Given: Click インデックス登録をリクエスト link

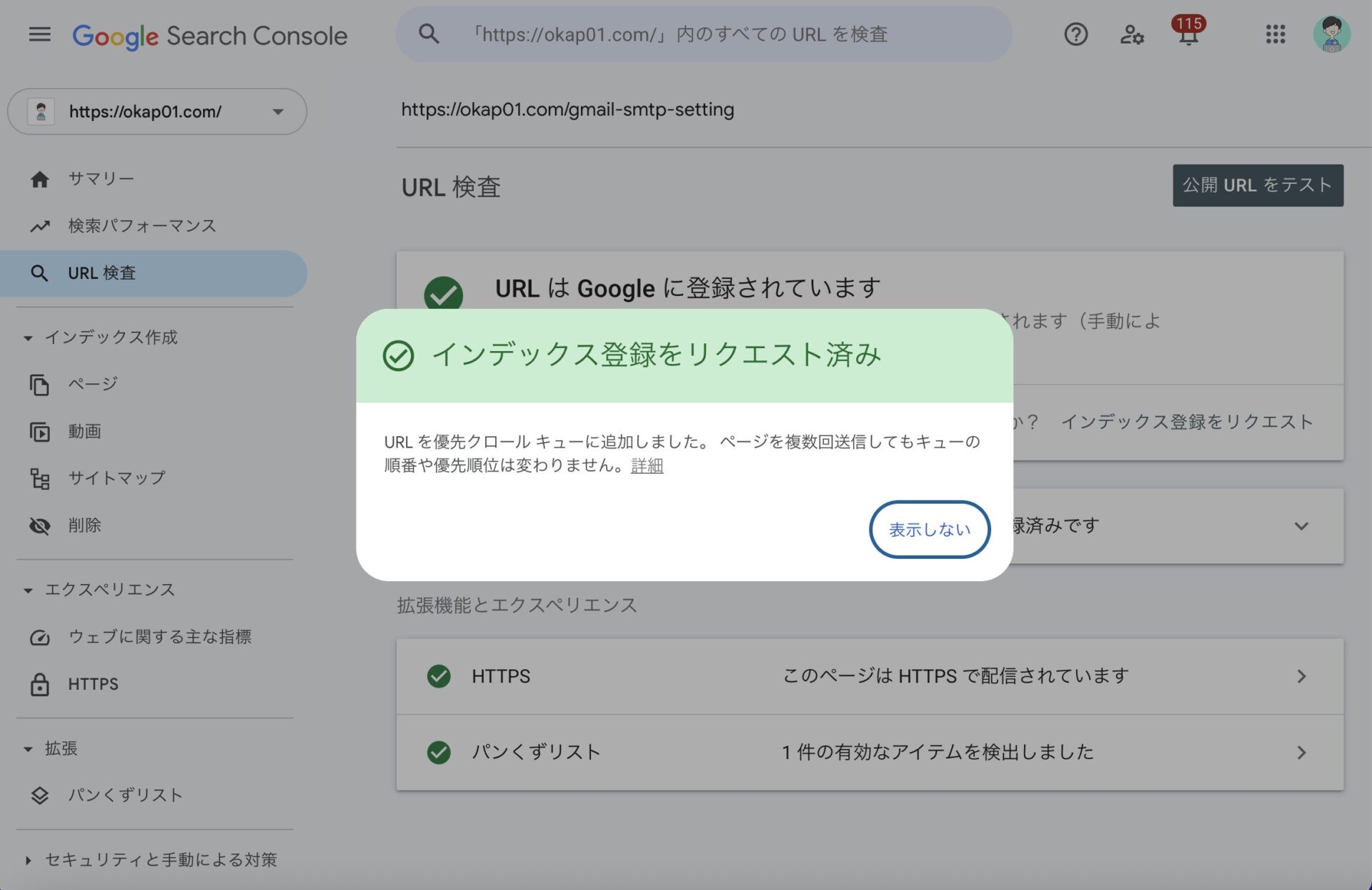Looking at the screenshot, I should 1187,422.
